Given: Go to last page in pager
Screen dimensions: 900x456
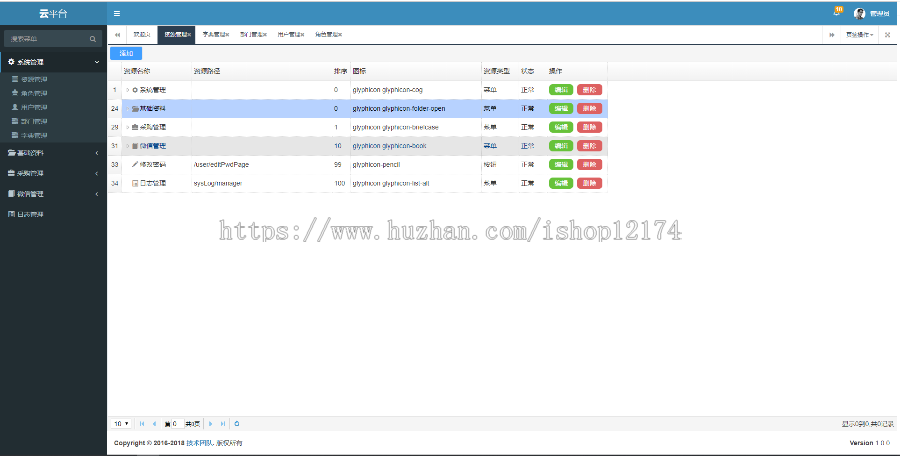Looking at the screenshot, I should [x=223, y=424].
